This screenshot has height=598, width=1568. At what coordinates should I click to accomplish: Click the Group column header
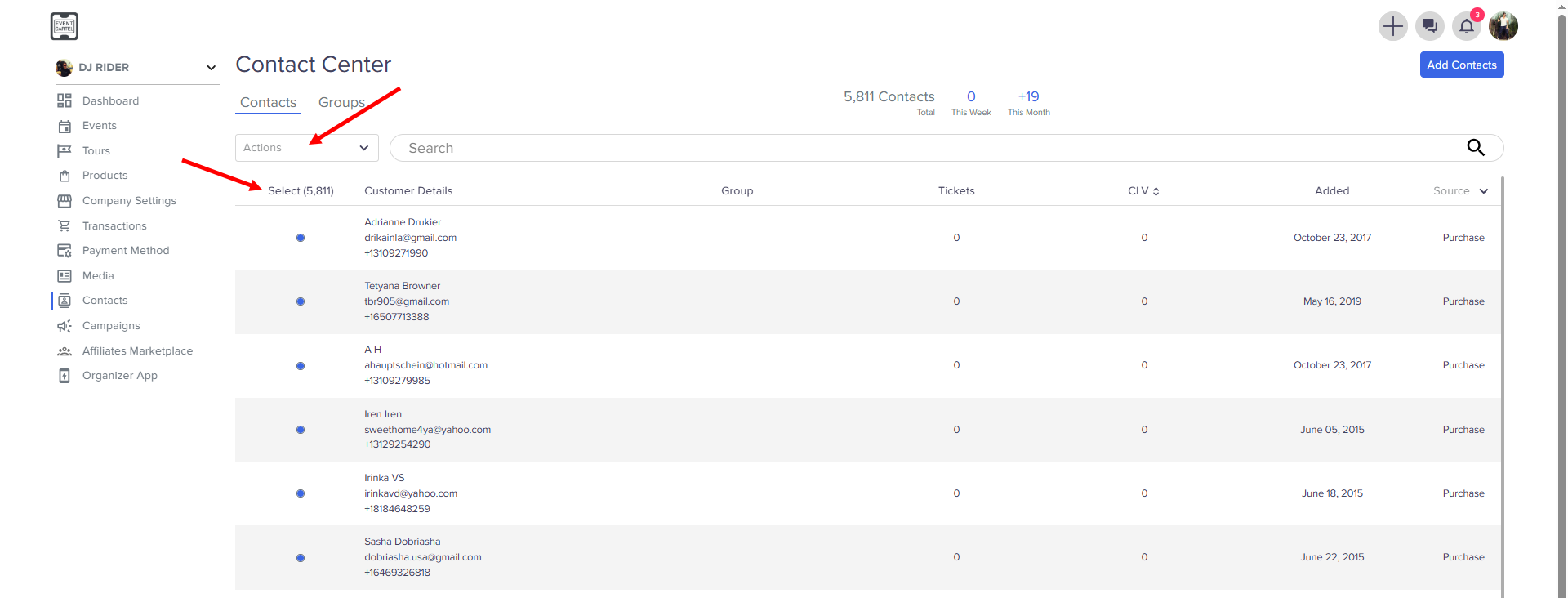[737, 191]
